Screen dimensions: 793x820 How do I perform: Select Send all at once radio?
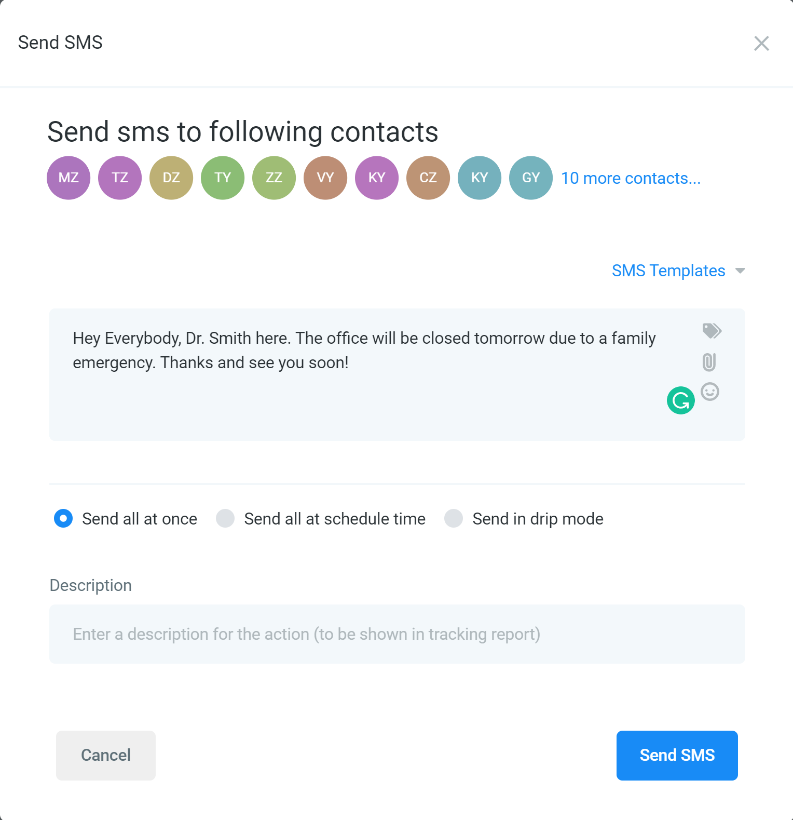(63, 519)
